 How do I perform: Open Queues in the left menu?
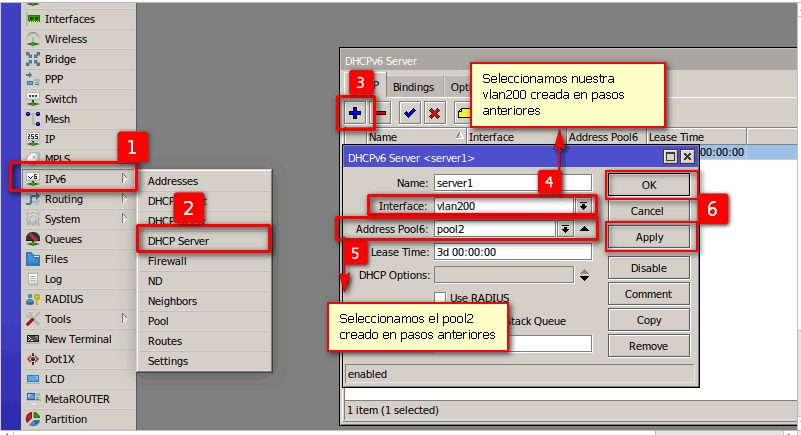point(63,239)
